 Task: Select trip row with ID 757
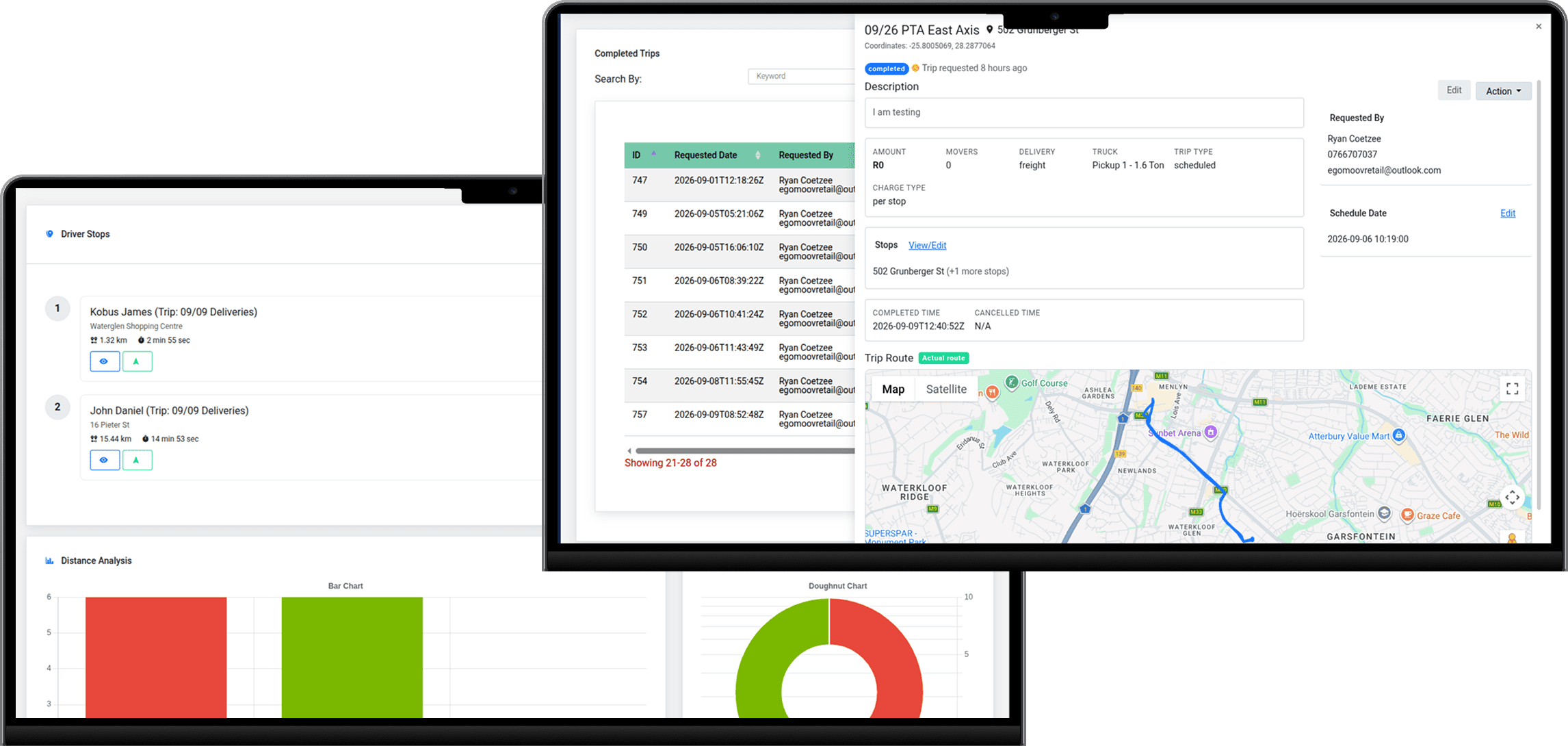point(740,419)
